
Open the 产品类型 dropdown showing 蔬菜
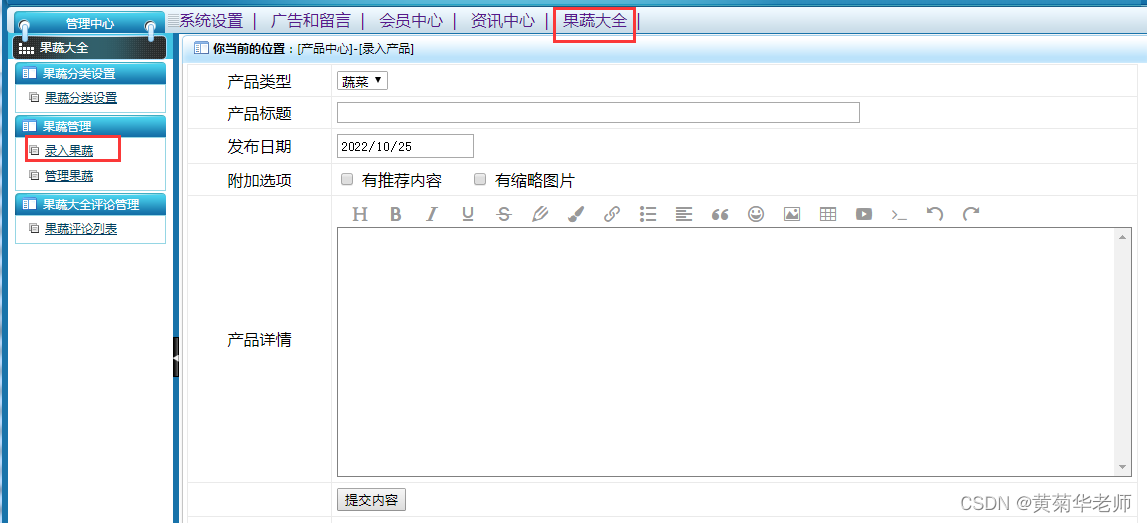[362, 81]
